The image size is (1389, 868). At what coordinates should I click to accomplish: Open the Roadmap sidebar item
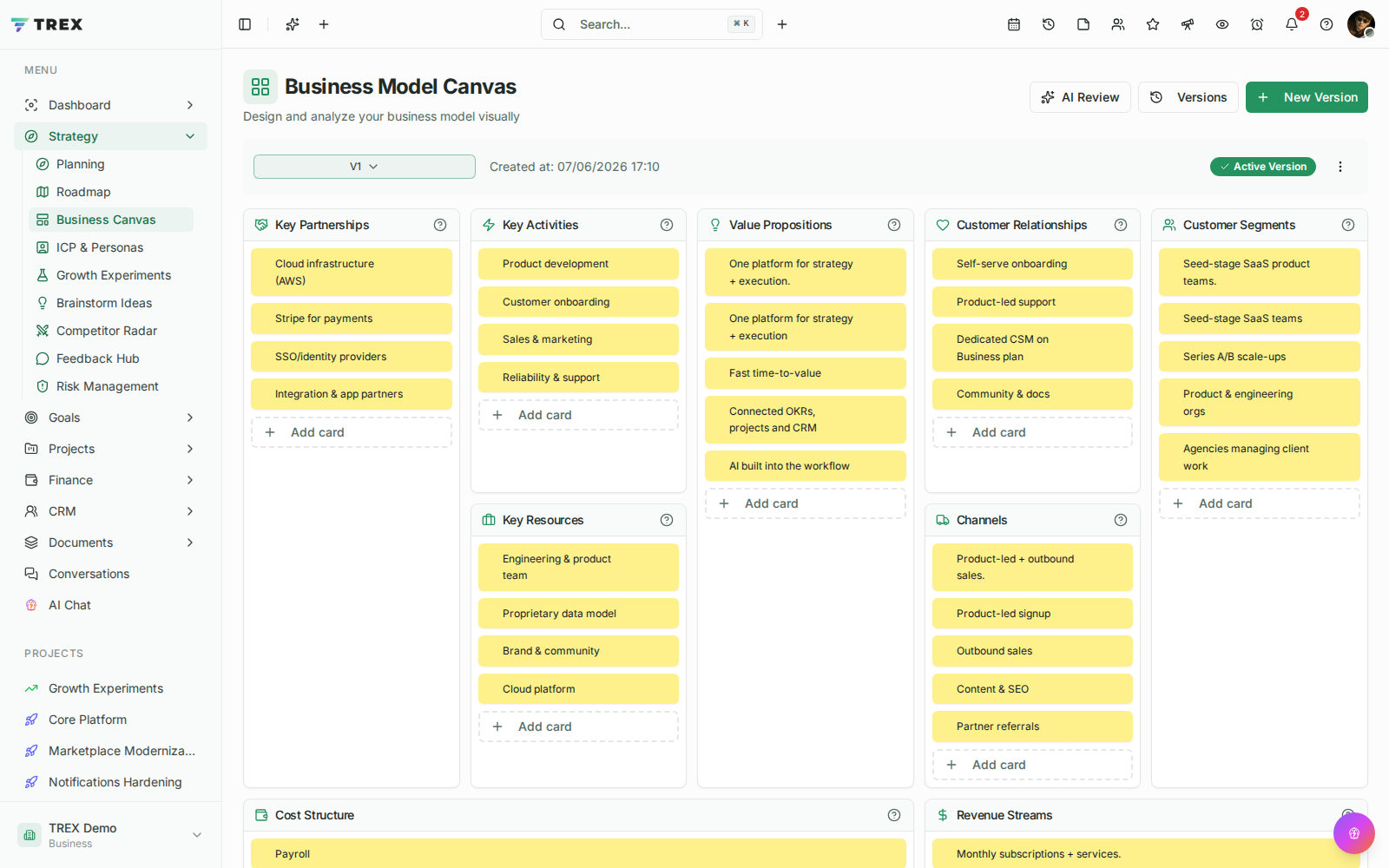tap(111, 192)
